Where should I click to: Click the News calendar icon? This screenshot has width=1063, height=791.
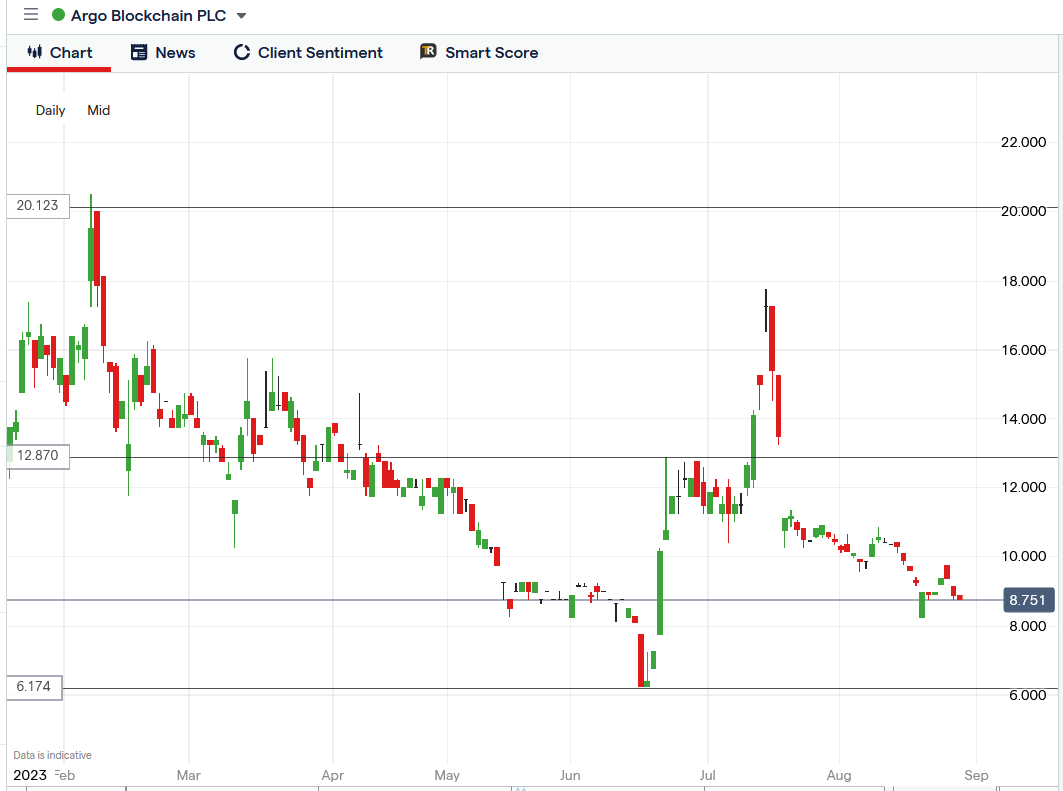139,52
